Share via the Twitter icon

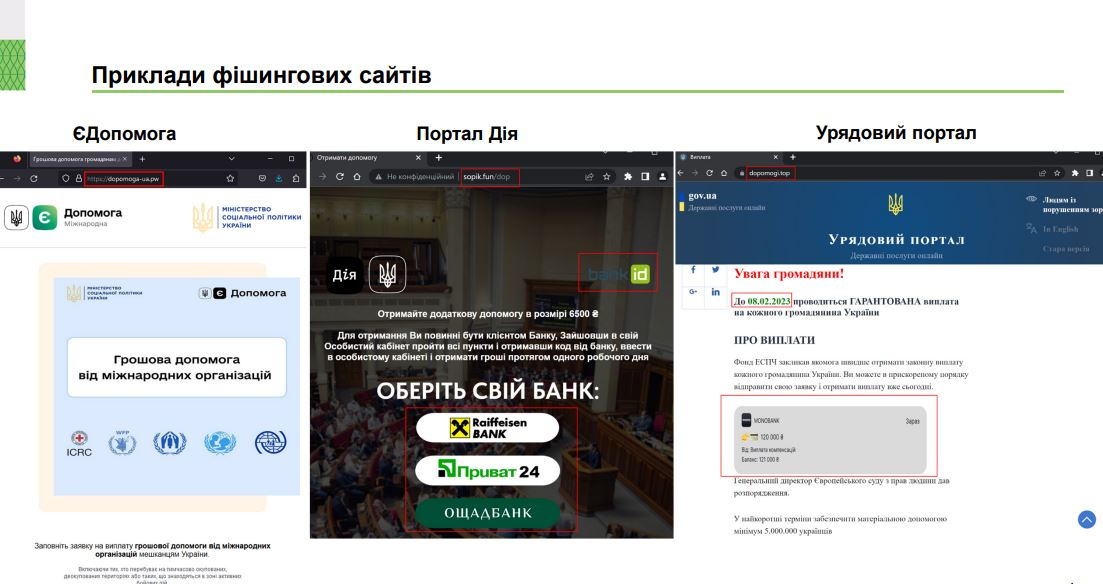(x=715, y=269)
